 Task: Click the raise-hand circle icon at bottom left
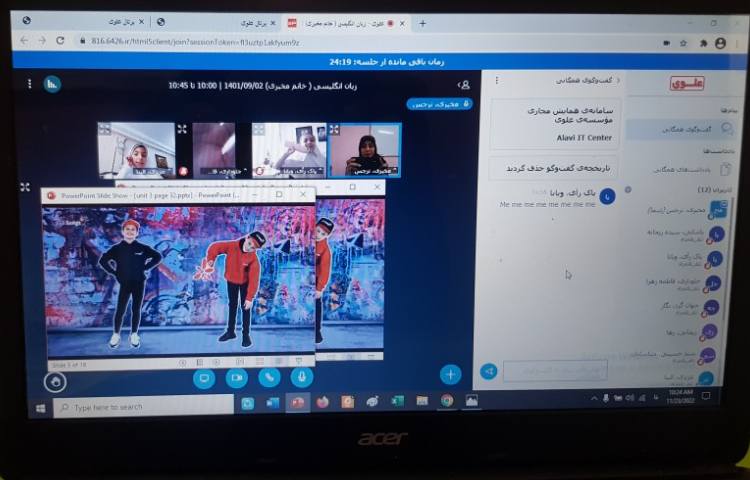(x=55, y=382)
